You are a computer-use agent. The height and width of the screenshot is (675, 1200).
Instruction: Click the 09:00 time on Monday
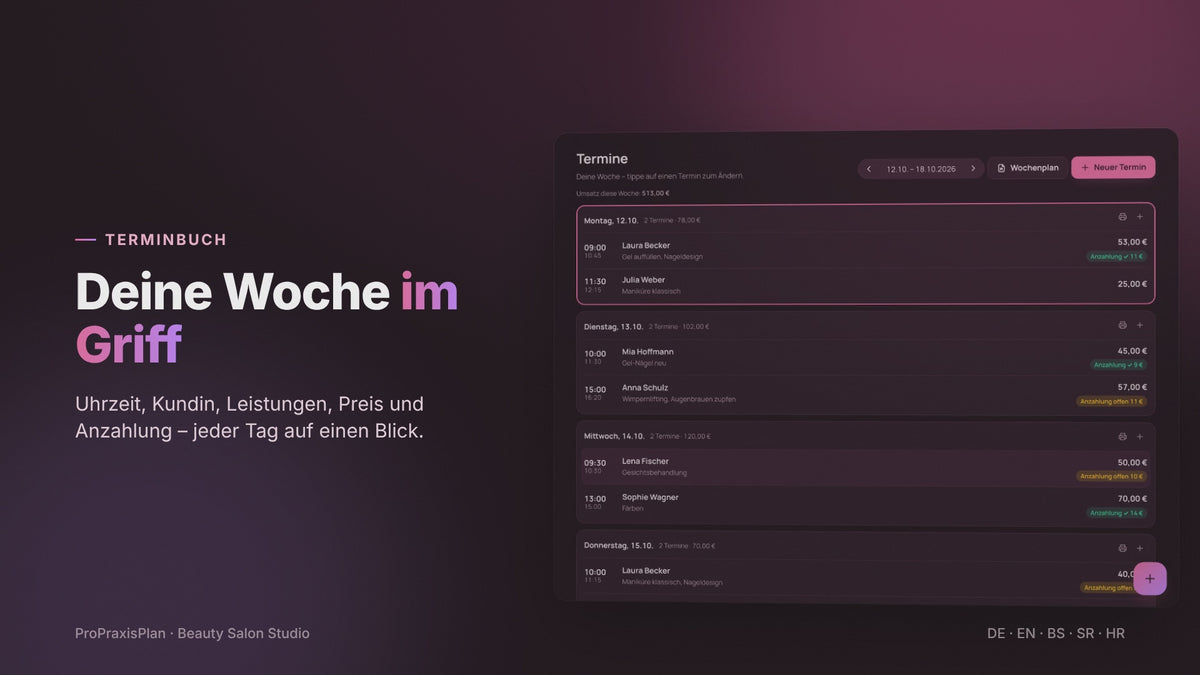point(595,247)
